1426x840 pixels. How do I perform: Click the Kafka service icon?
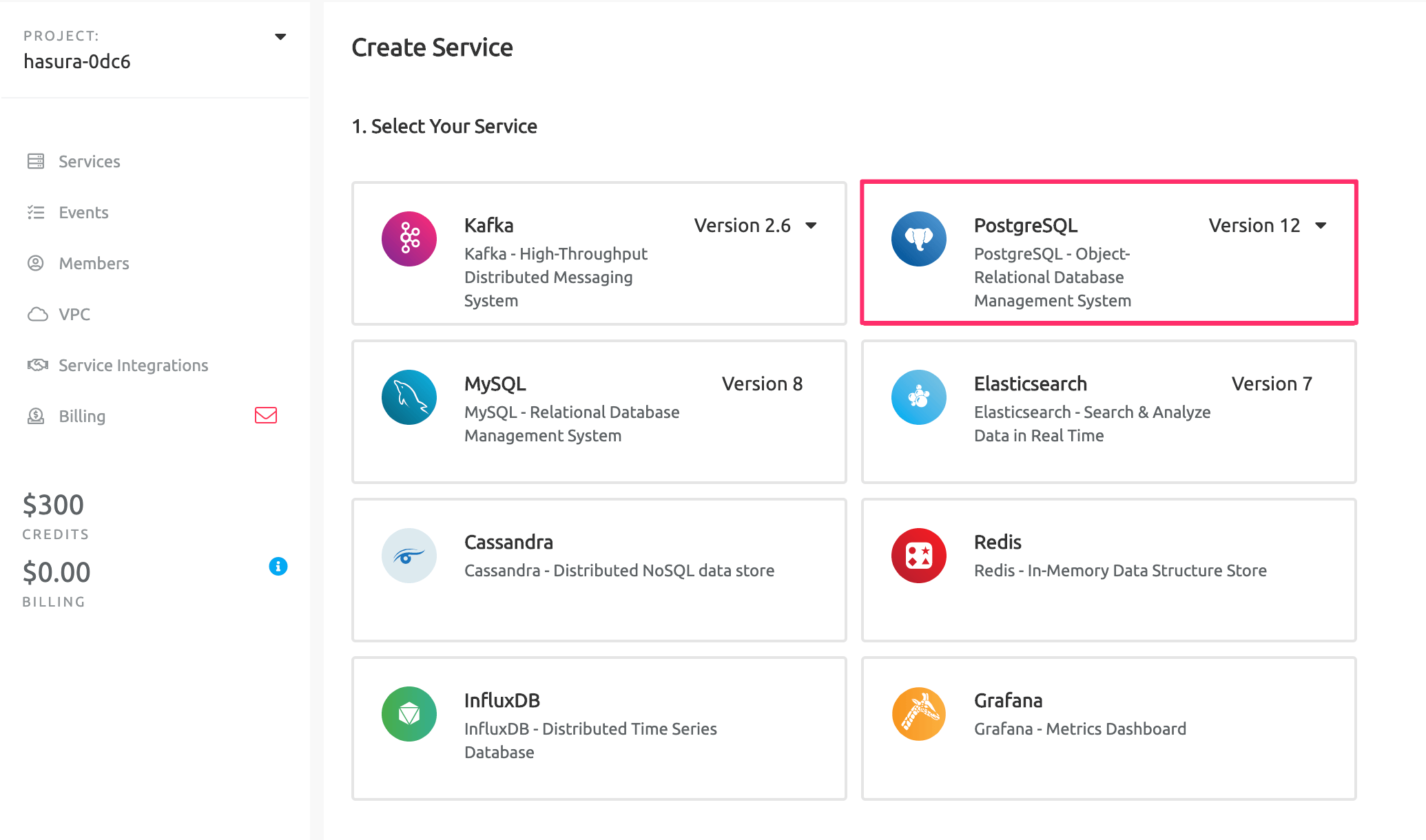409,238
